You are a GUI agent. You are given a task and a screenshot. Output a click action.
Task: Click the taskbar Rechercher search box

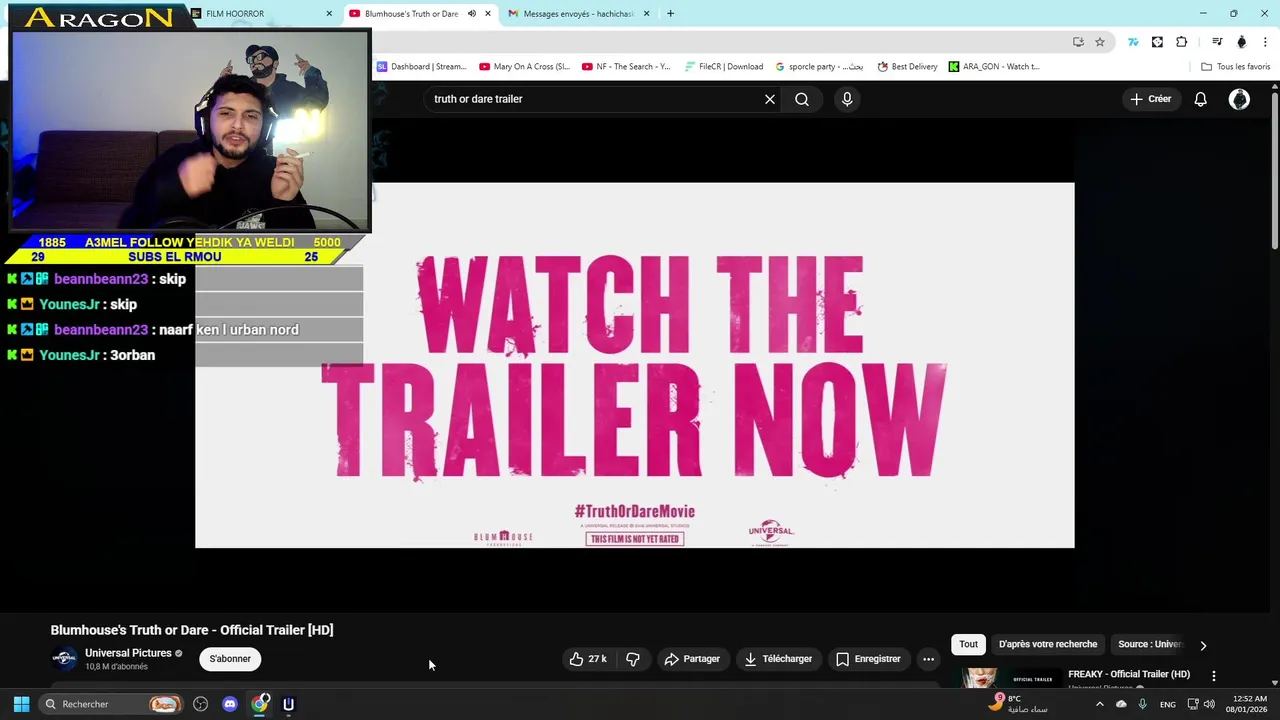112,704
